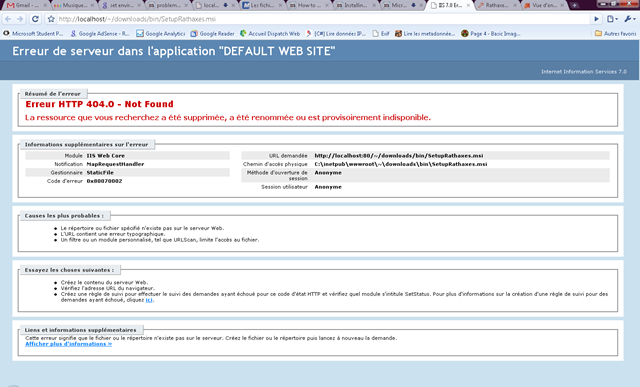
Task: Click Internet Information Services 7.0 text
Action: click(x=584, y=71)
